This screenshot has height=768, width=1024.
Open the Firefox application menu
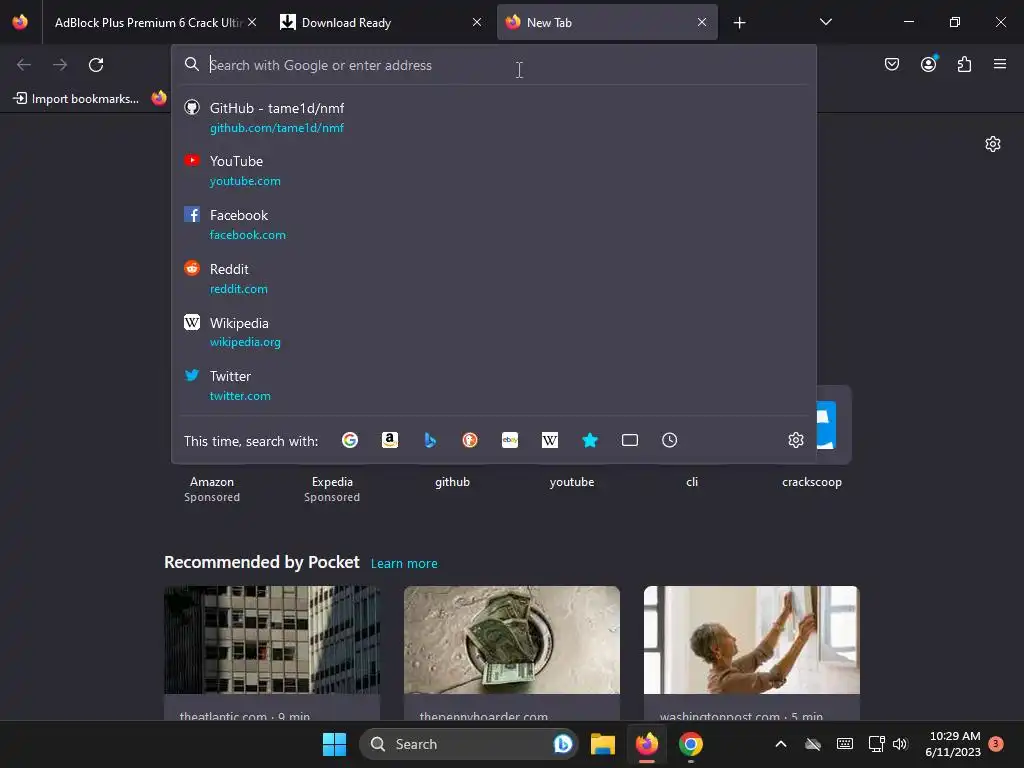click(x=1000, y=64)
